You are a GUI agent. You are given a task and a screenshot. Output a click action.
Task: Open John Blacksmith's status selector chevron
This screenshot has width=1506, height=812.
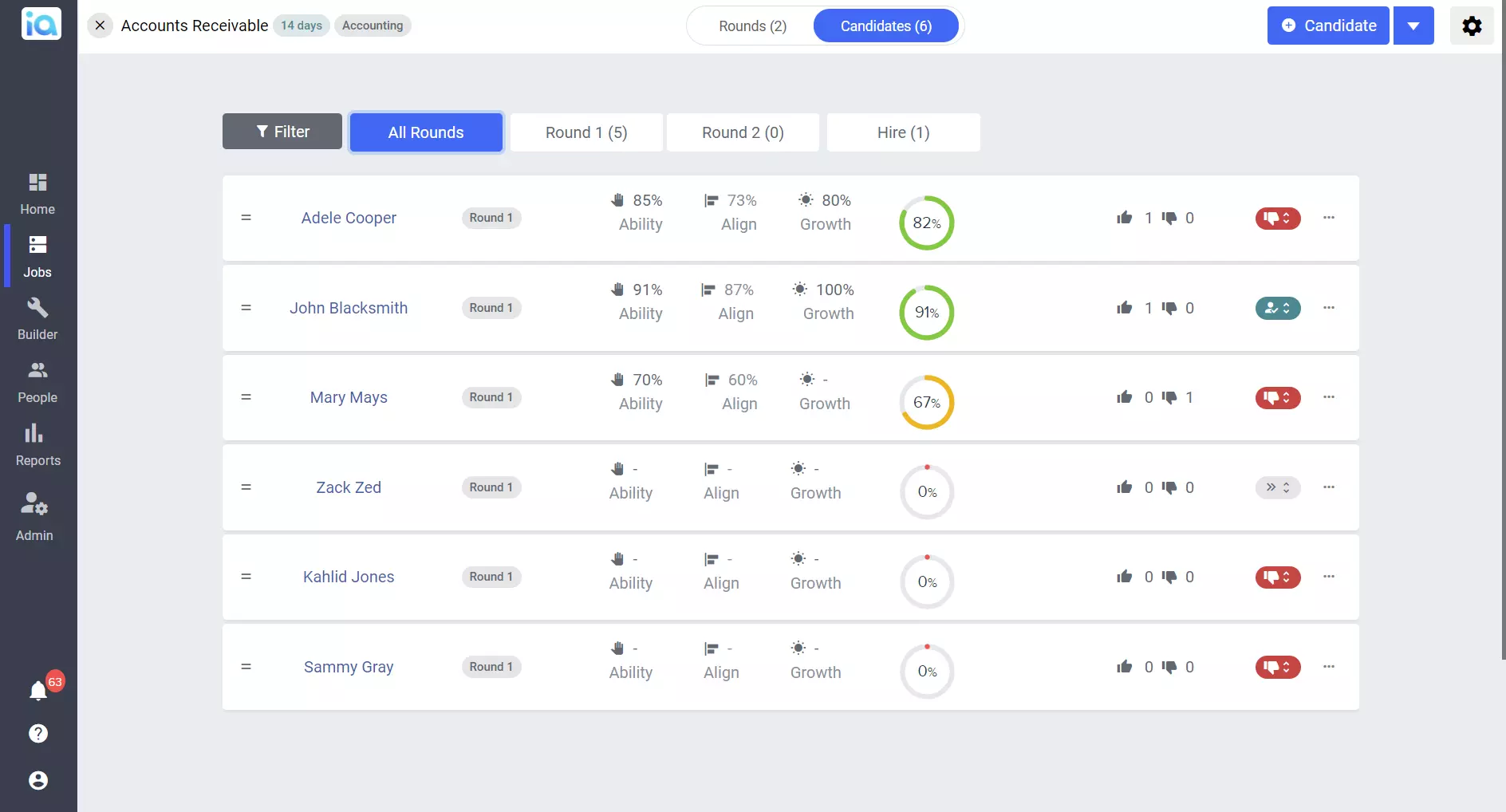(1287, 308)
